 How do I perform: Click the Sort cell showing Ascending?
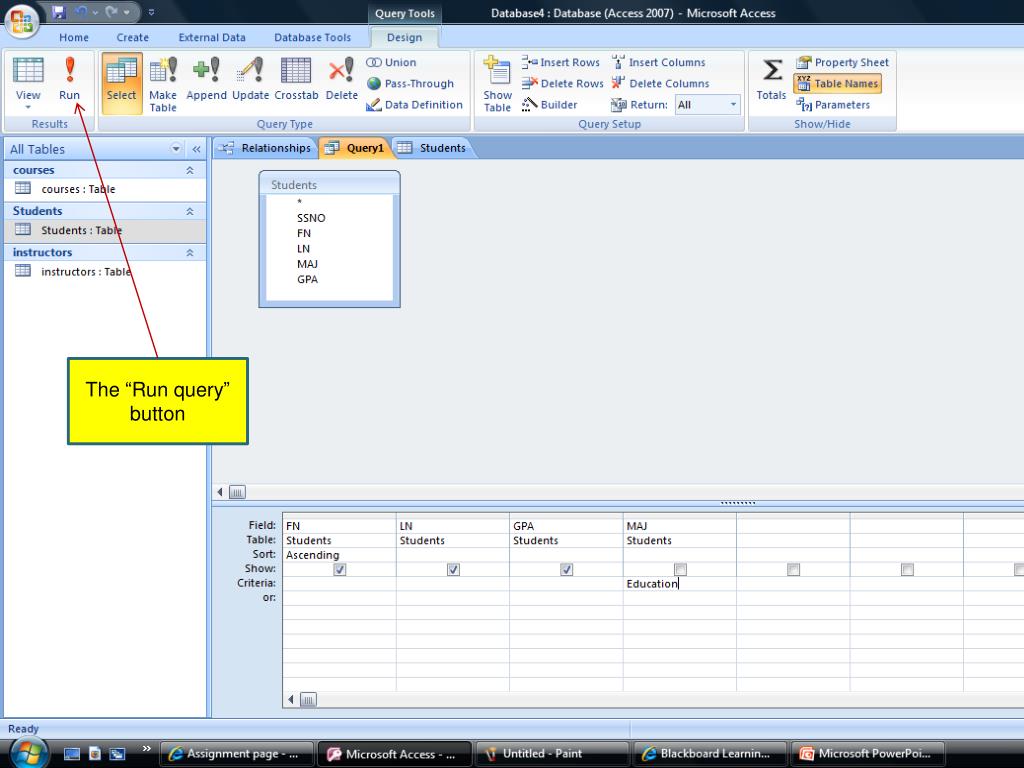tap(339, 555)
